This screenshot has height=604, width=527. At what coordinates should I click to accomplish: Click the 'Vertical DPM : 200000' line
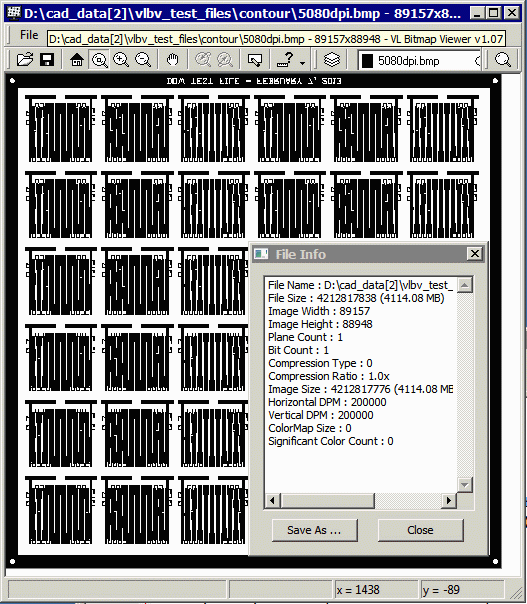[x=321, y=415]
